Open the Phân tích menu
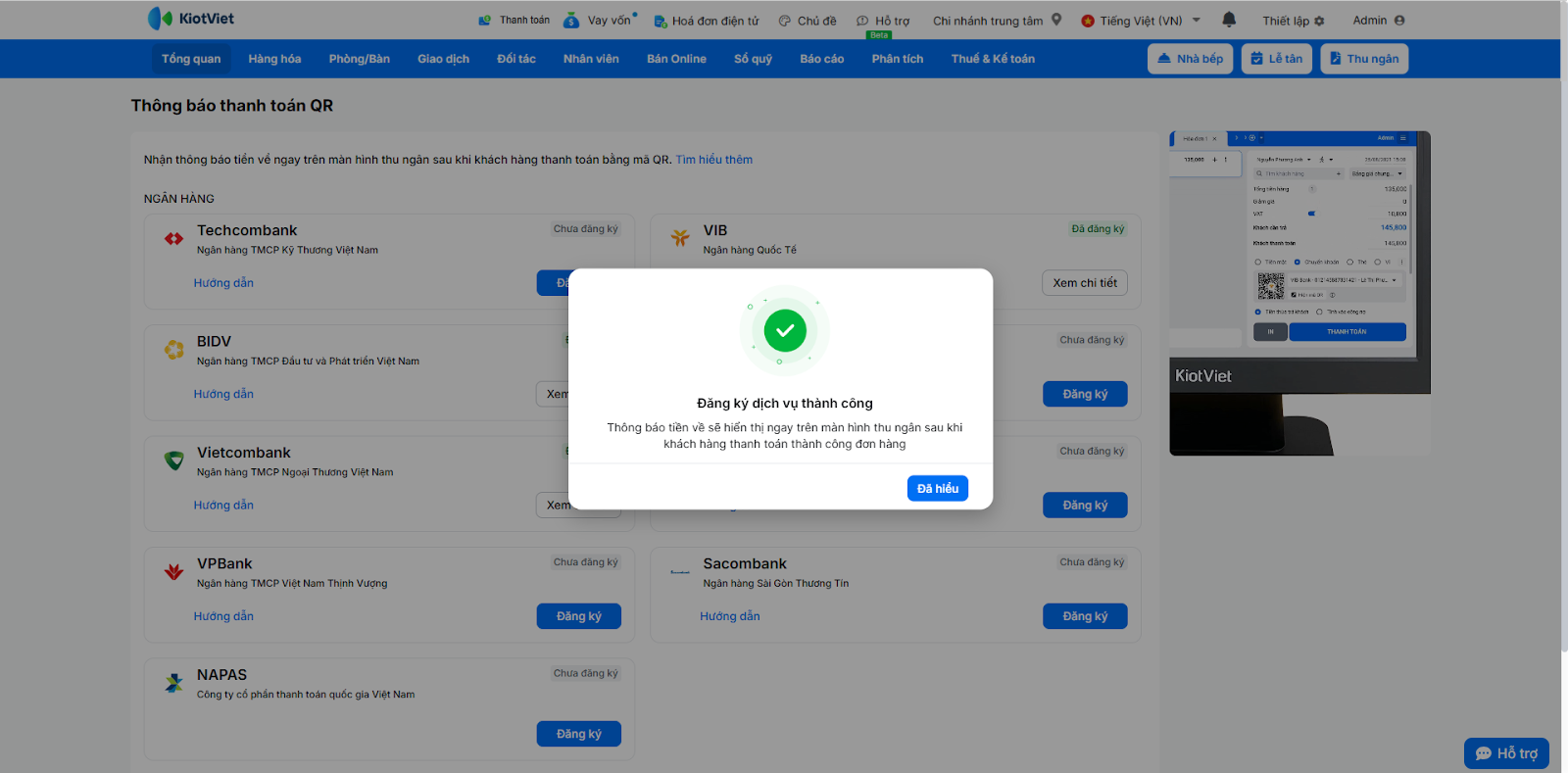The width and height of the screenshot is (1568, 773). click(x=898, y=59)
